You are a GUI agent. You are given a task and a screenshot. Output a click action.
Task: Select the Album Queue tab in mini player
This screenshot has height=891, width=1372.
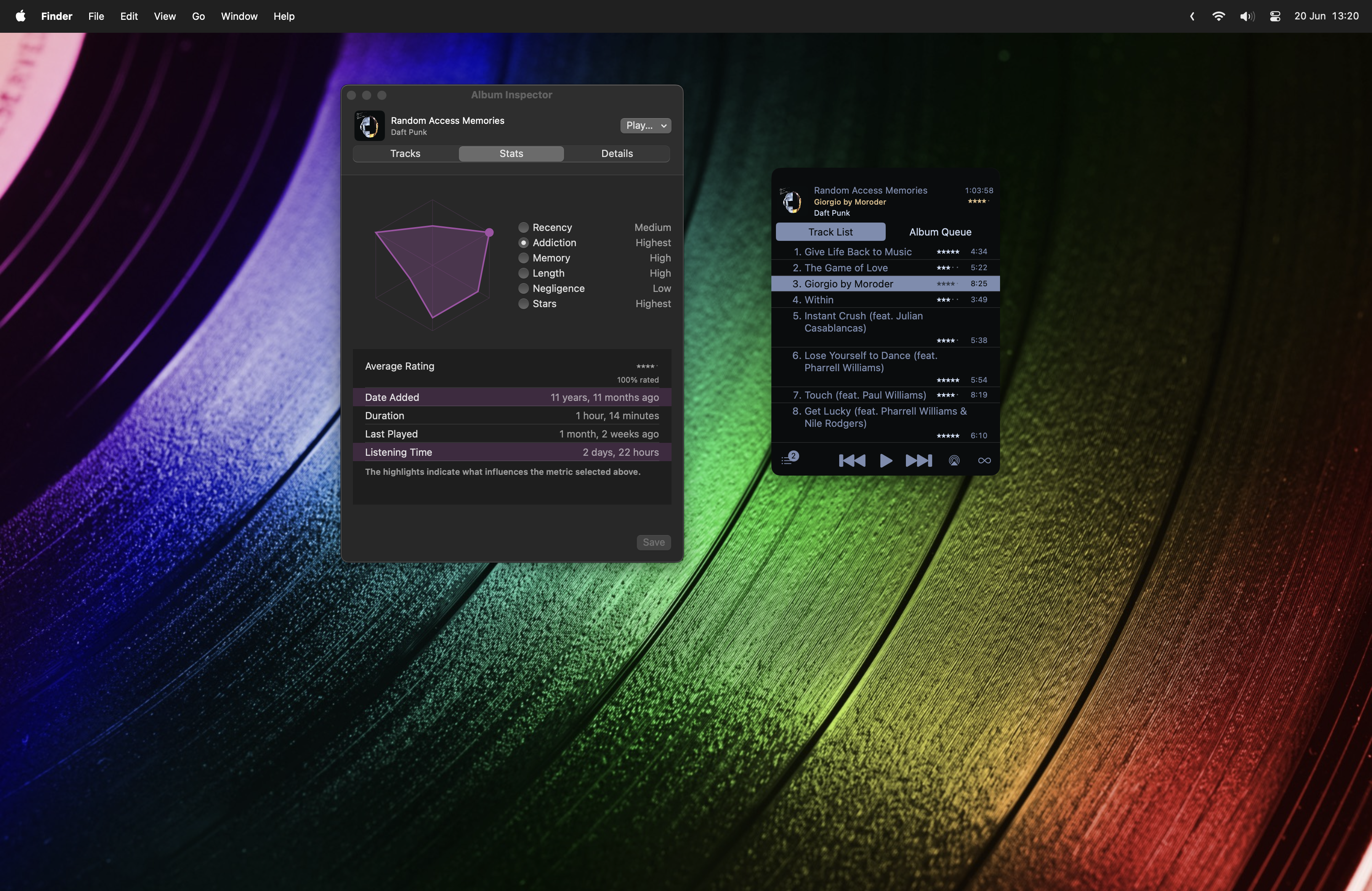point(940,232)
